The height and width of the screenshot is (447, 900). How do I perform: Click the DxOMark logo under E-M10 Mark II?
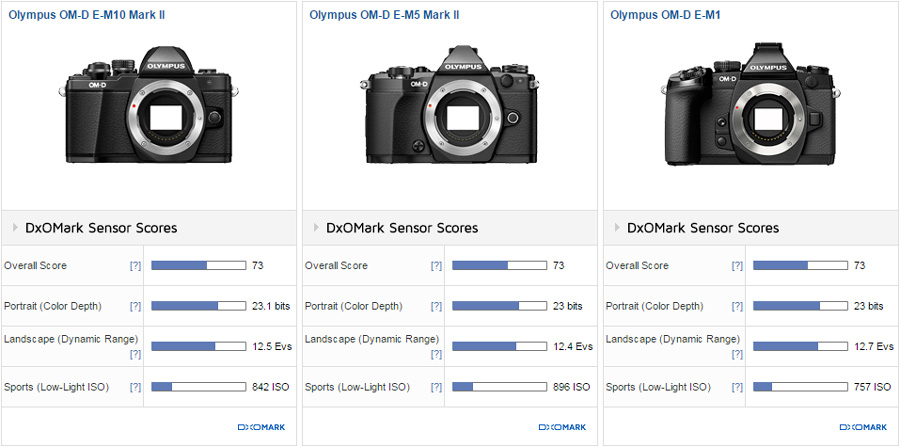click(x=261, y=427)
